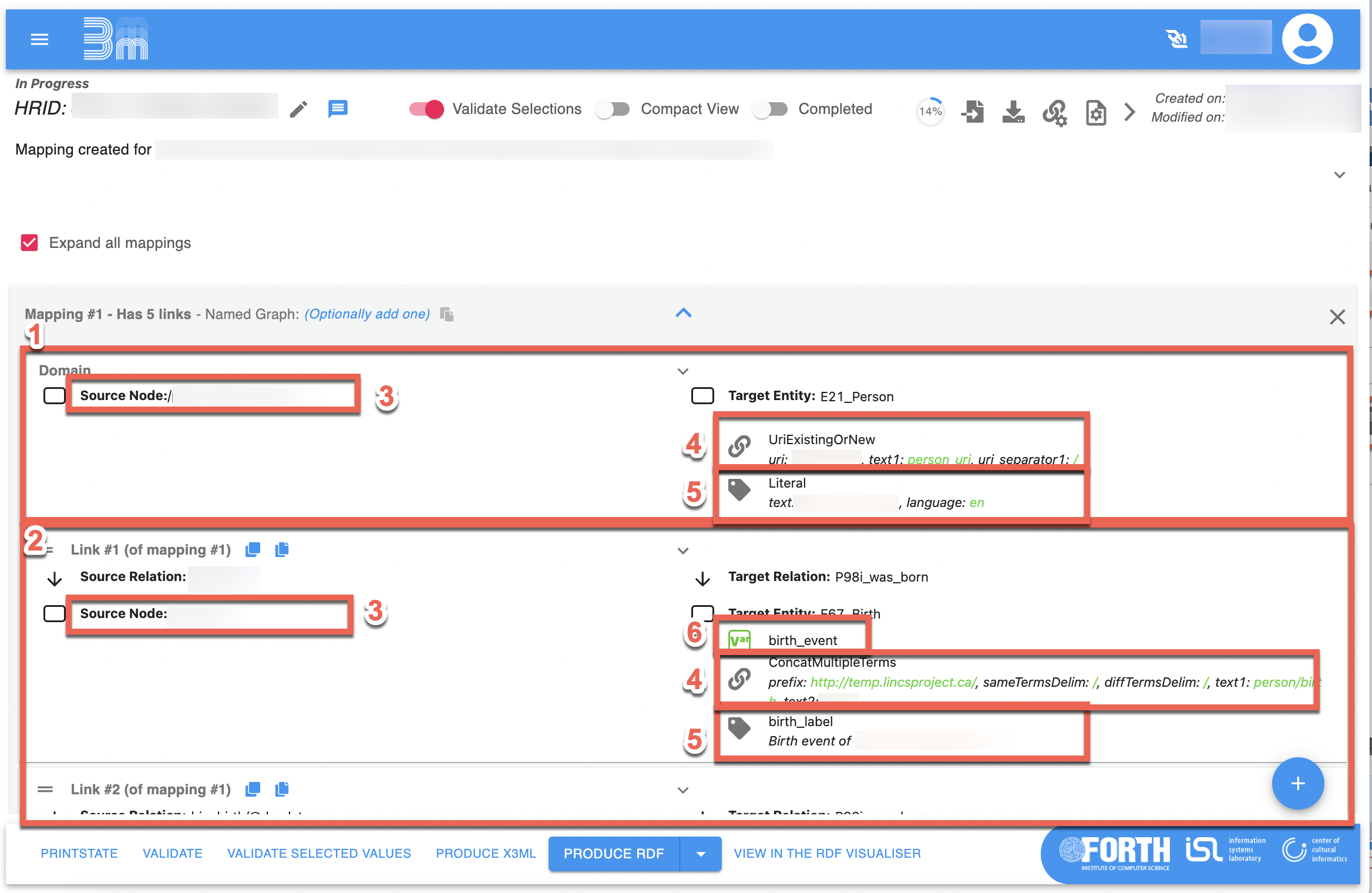Screen dimensions: 1372x893
Task: Click PRODUCE X3ML in bottom bar
Action: coord(486,854)
